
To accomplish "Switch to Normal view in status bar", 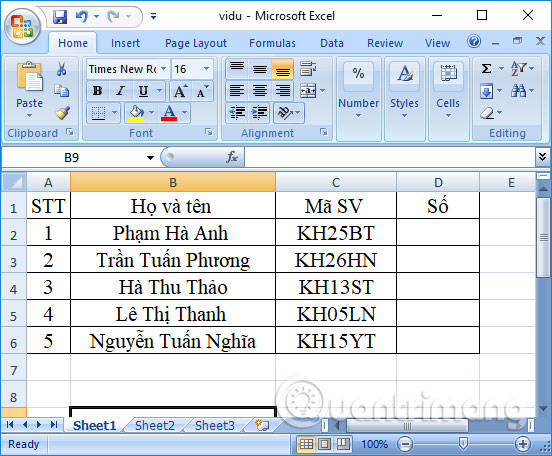I will (x=306, y=444).
